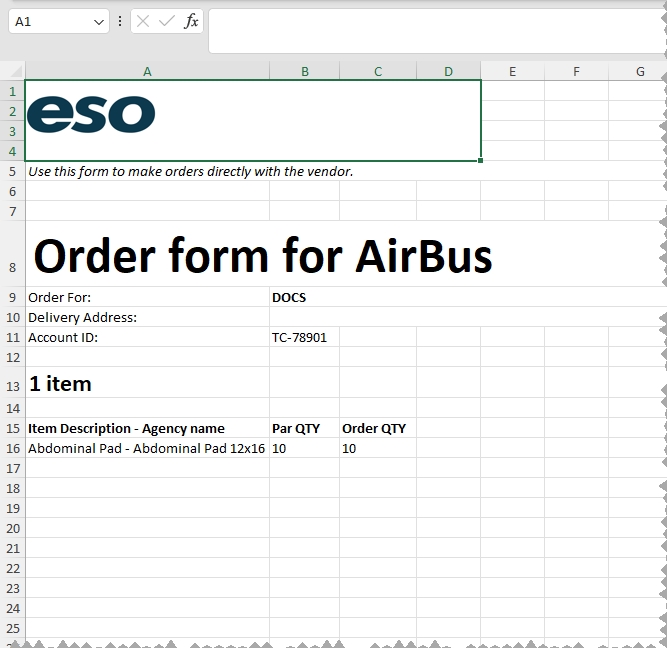Screen dimensions: 667x648
Task: Select column A header
Action: click(147, 71)
